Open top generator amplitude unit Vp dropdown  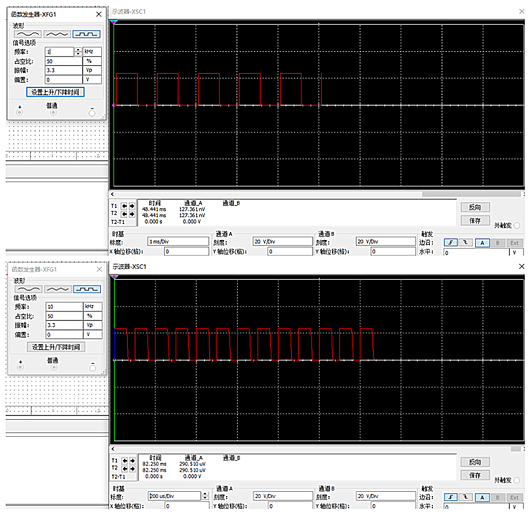pos(92,70)
